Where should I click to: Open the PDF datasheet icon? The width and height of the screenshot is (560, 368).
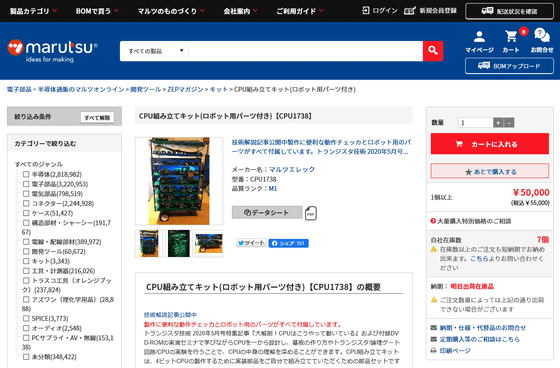pos(311,213)
